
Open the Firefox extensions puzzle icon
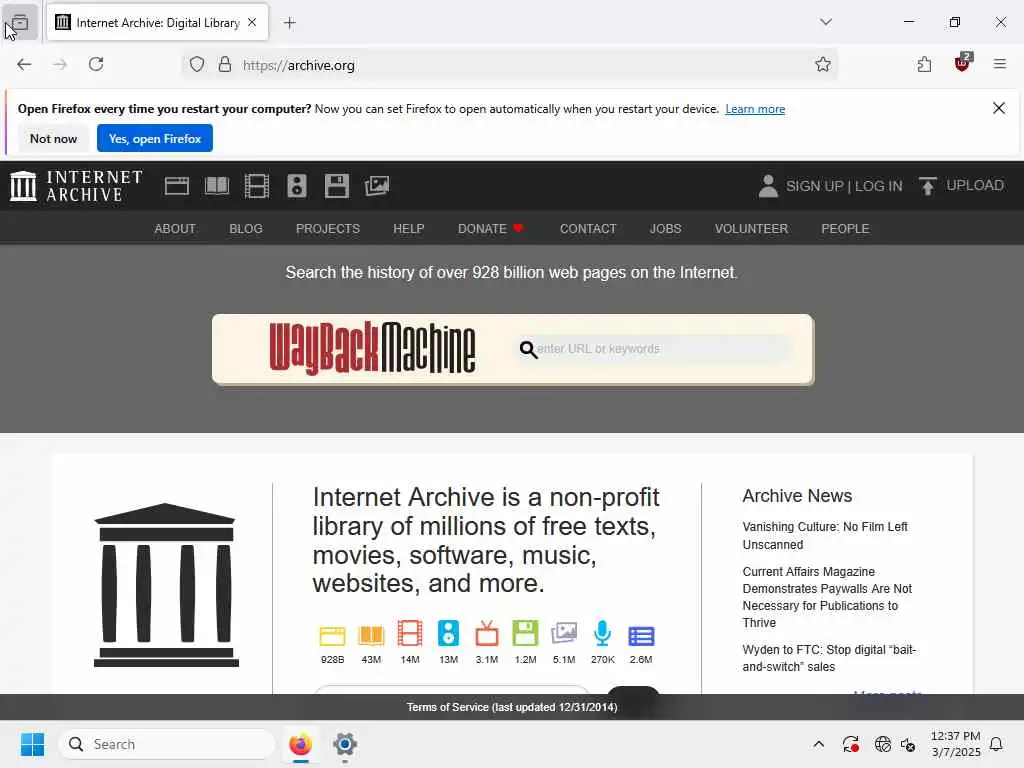pos(924,65)
